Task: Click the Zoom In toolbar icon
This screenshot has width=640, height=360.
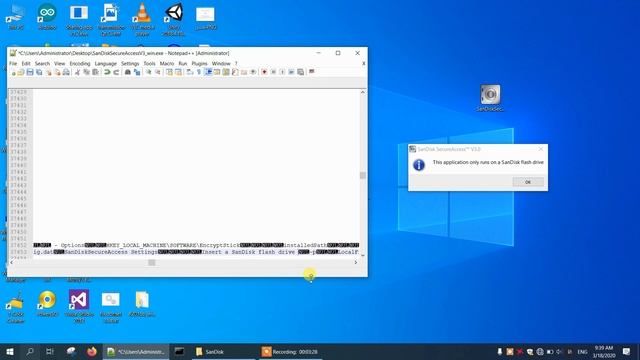Action: [149, 72]
